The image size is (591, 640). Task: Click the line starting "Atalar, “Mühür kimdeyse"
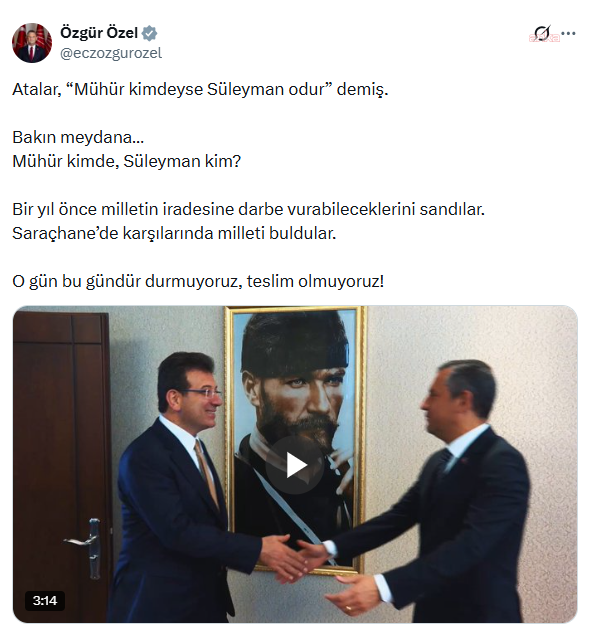pos(200,89)
